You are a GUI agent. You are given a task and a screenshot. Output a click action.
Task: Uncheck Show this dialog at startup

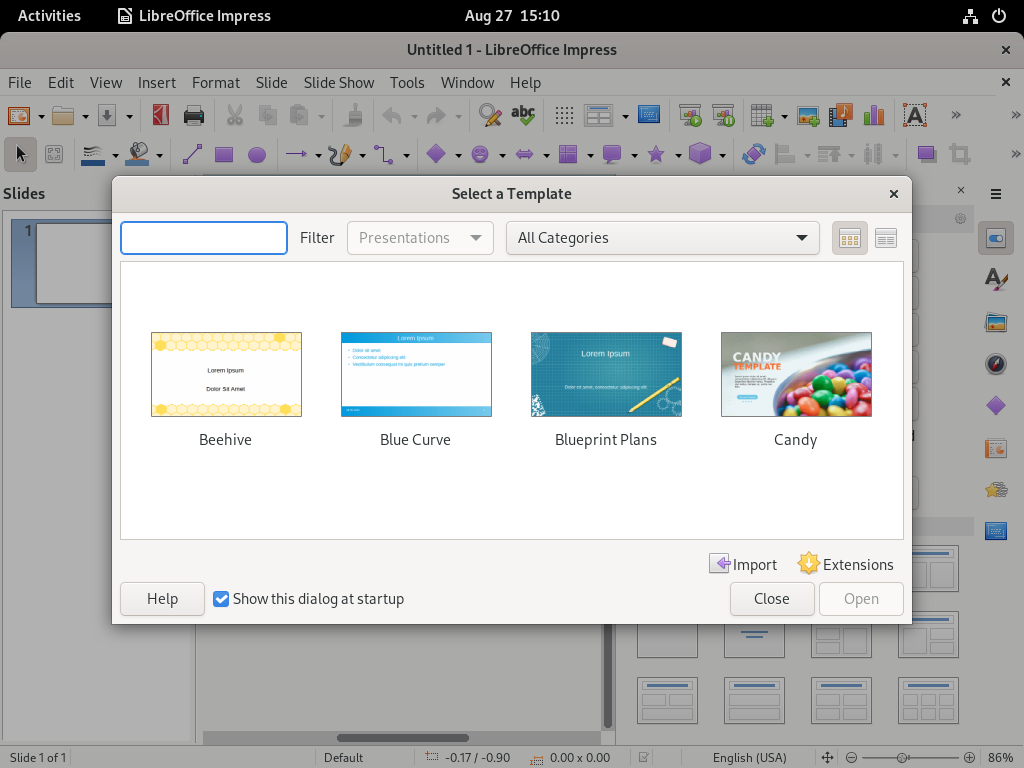coord(221,599)
